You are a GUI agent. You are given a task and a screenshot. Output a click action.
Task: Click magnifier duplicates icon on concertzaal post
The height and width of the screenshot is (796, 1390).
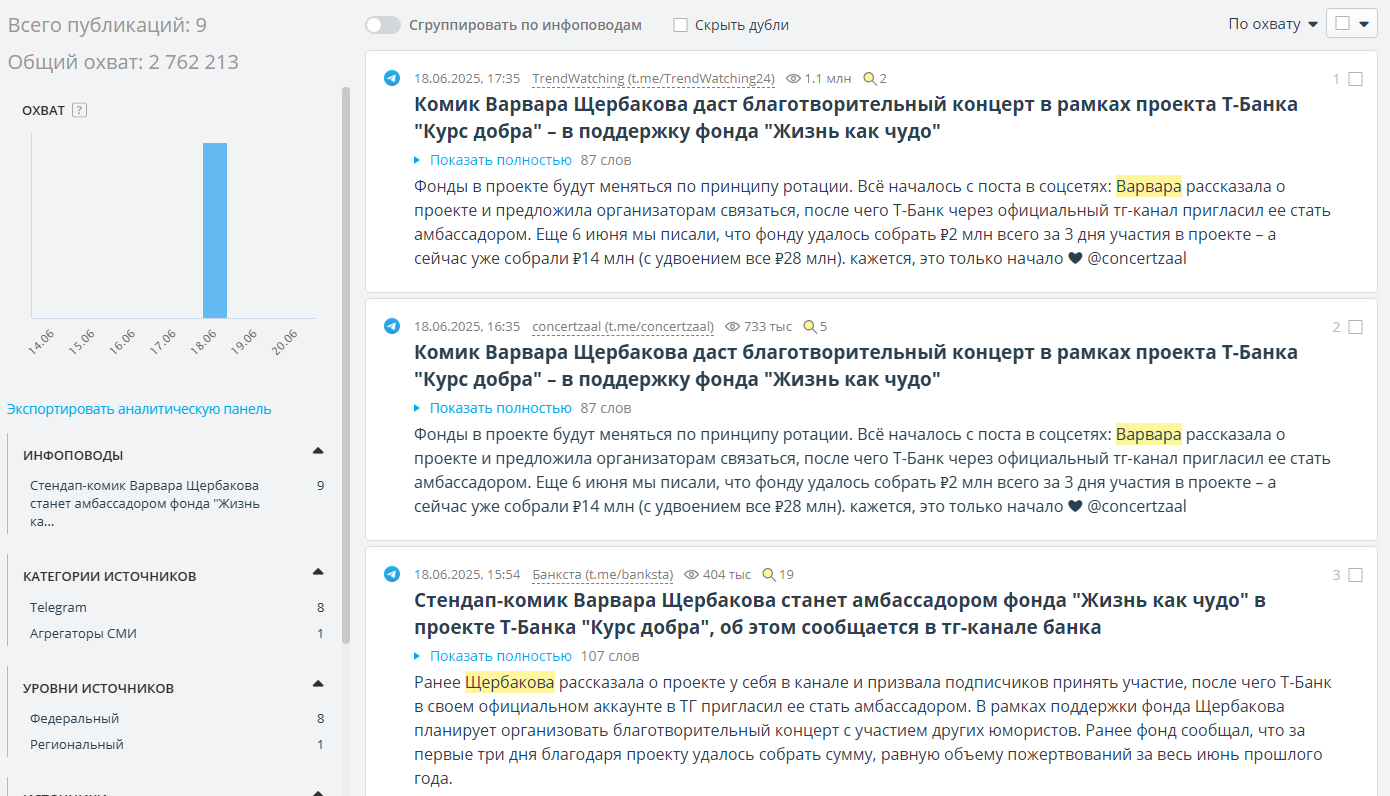pyautogui.click(x=810, y=326)
